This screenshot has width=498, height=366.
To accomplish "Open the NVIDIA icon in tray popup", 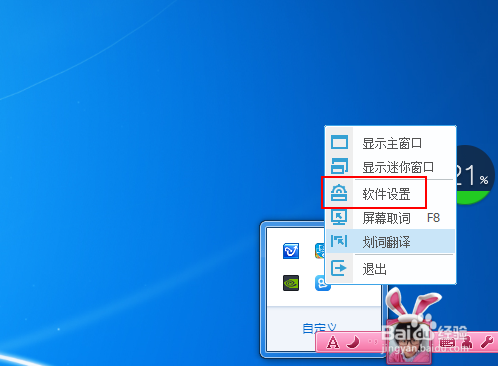I will click(x=291, y=283).
